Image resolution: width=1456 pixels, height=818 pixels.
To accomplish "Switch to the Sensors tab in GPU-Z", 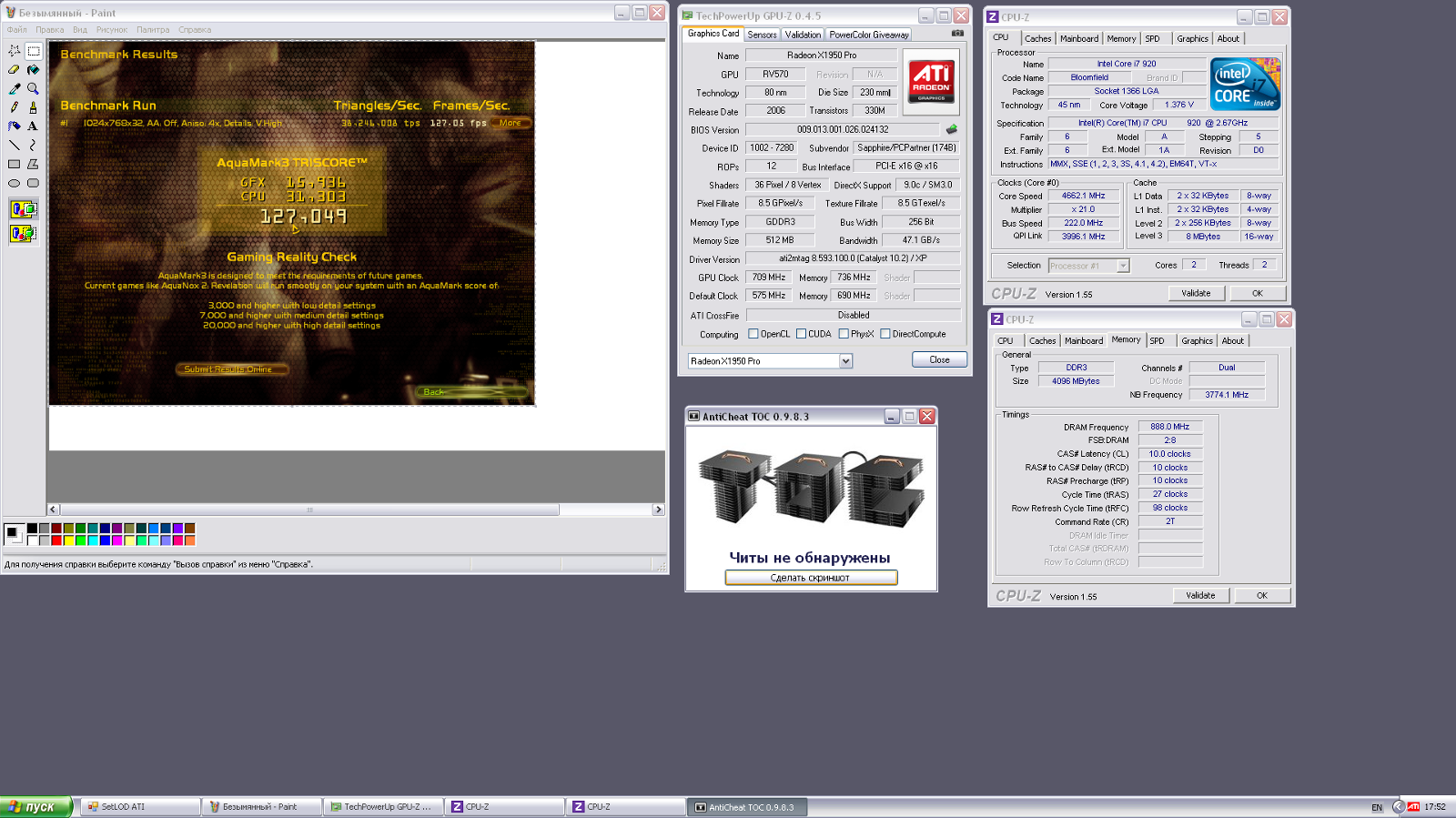I will click(763, 35).
